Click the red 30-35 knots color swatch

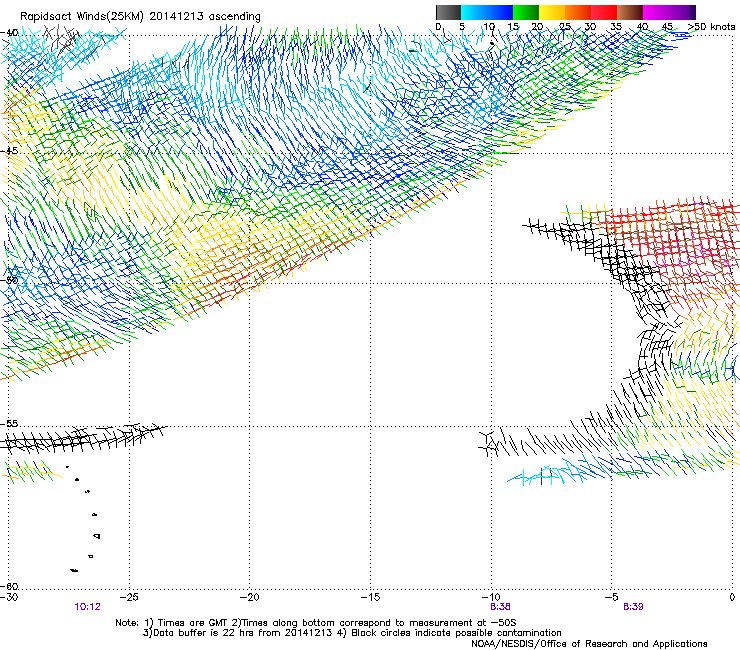coord(604,12)
